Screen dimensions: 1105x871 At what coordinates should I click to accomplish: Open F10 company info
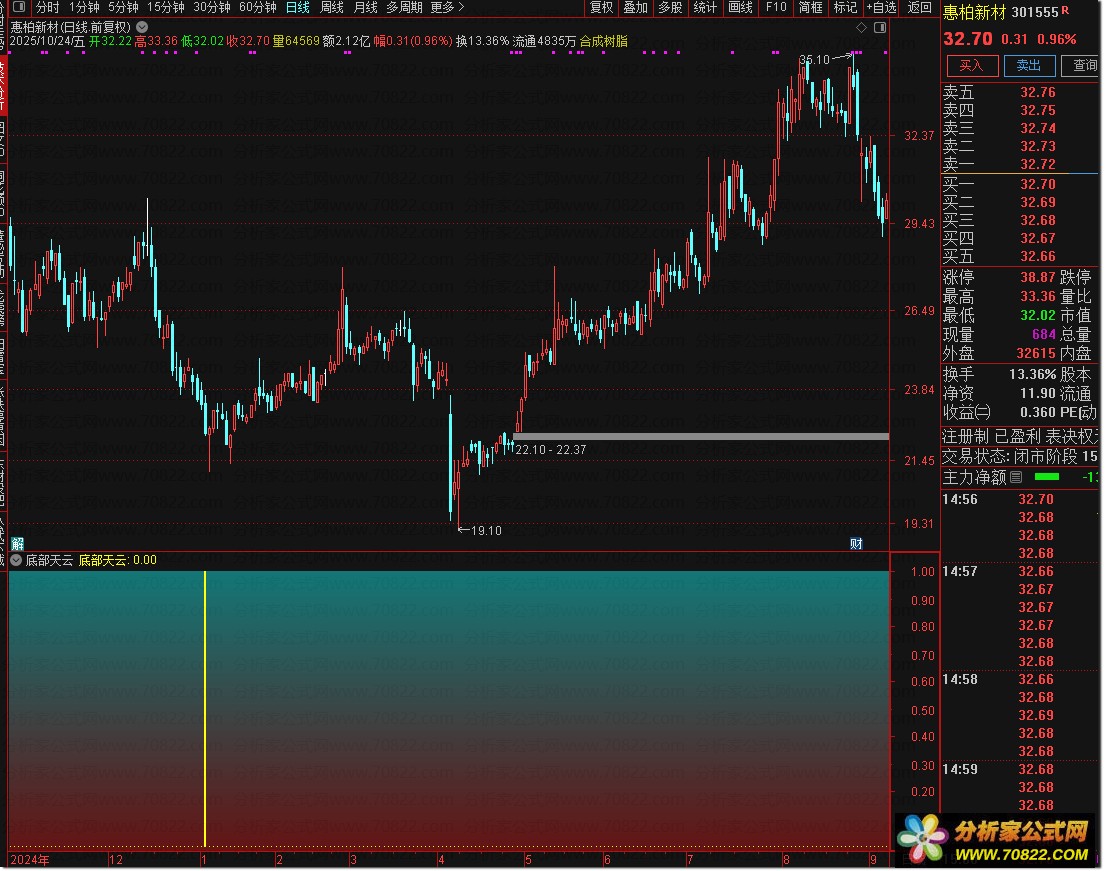point(776,7)
